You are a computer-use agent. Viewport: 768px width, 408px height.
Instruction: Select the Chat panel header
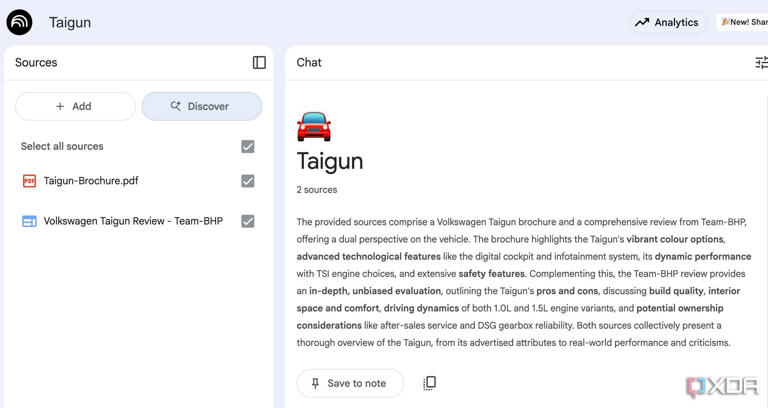pos(309,63)
